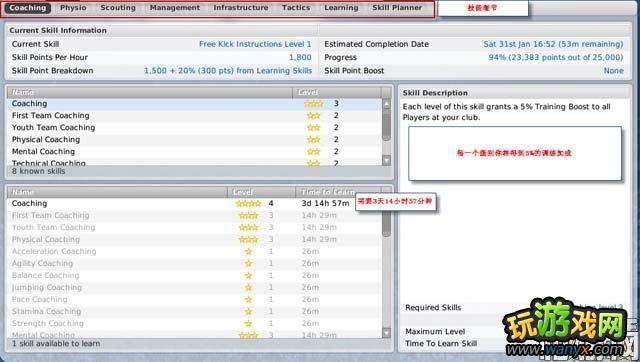Viewport: 640px width, 362px height.
Task: Click the known skills list scroll up arrow
Action: 386,104
